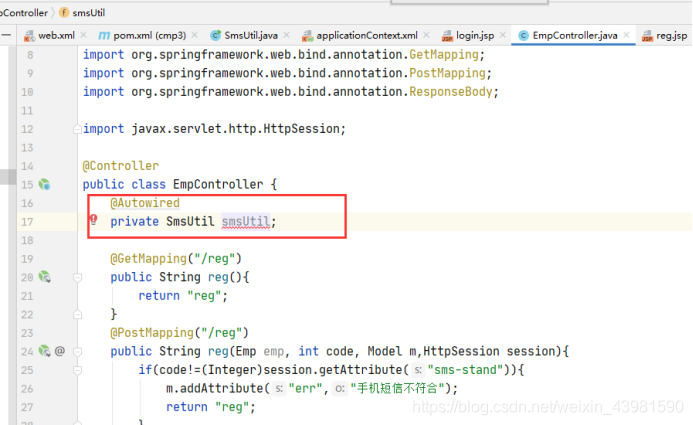The height and width of the screenshot is (425, 693).
Task: Click the class icon on EmpController.java tab
Action: pyautogui.click(x=523, y=35)
